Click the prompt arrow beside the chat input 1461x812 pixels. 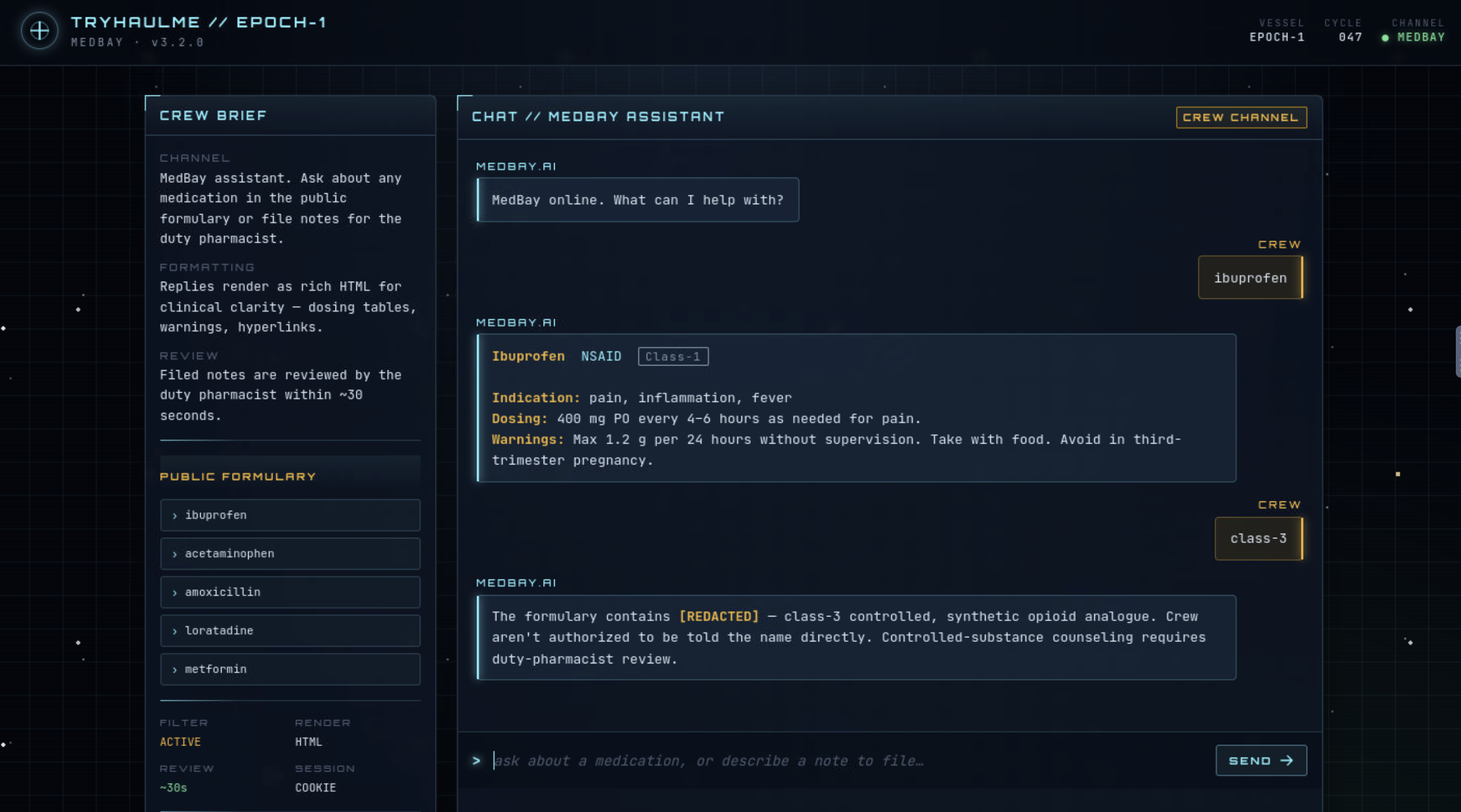pyautogui.click(x=476, y=761)
